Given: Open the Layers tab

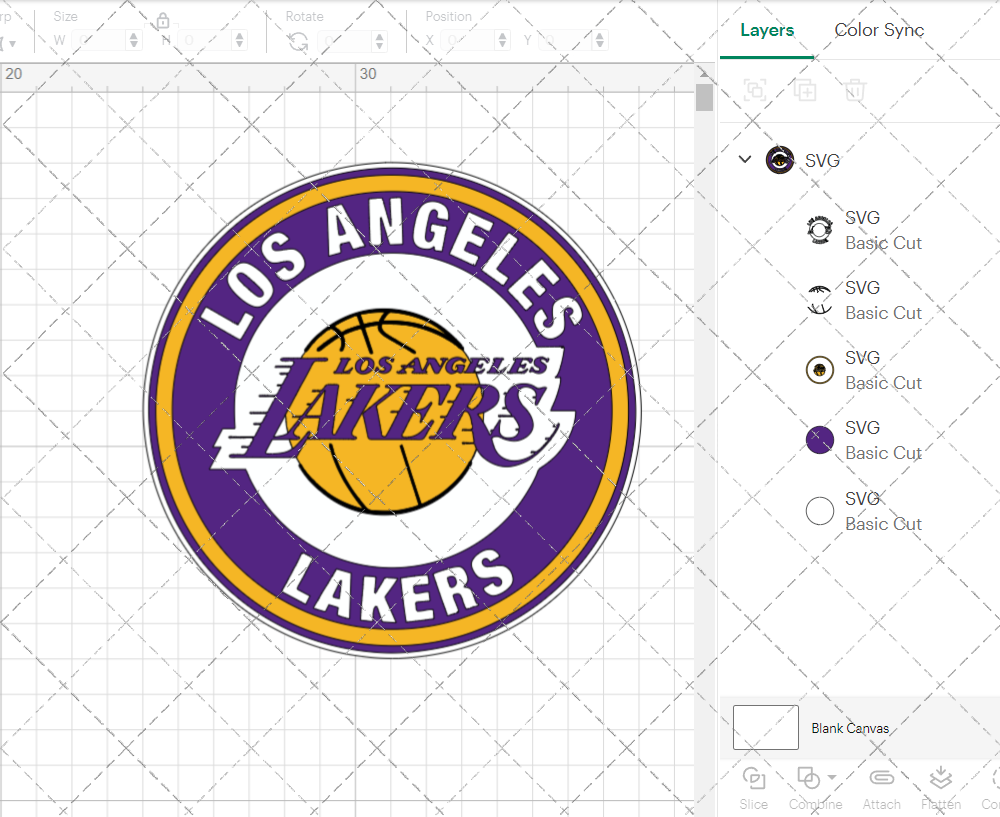Looking at the screenshot, I should 766,30.
